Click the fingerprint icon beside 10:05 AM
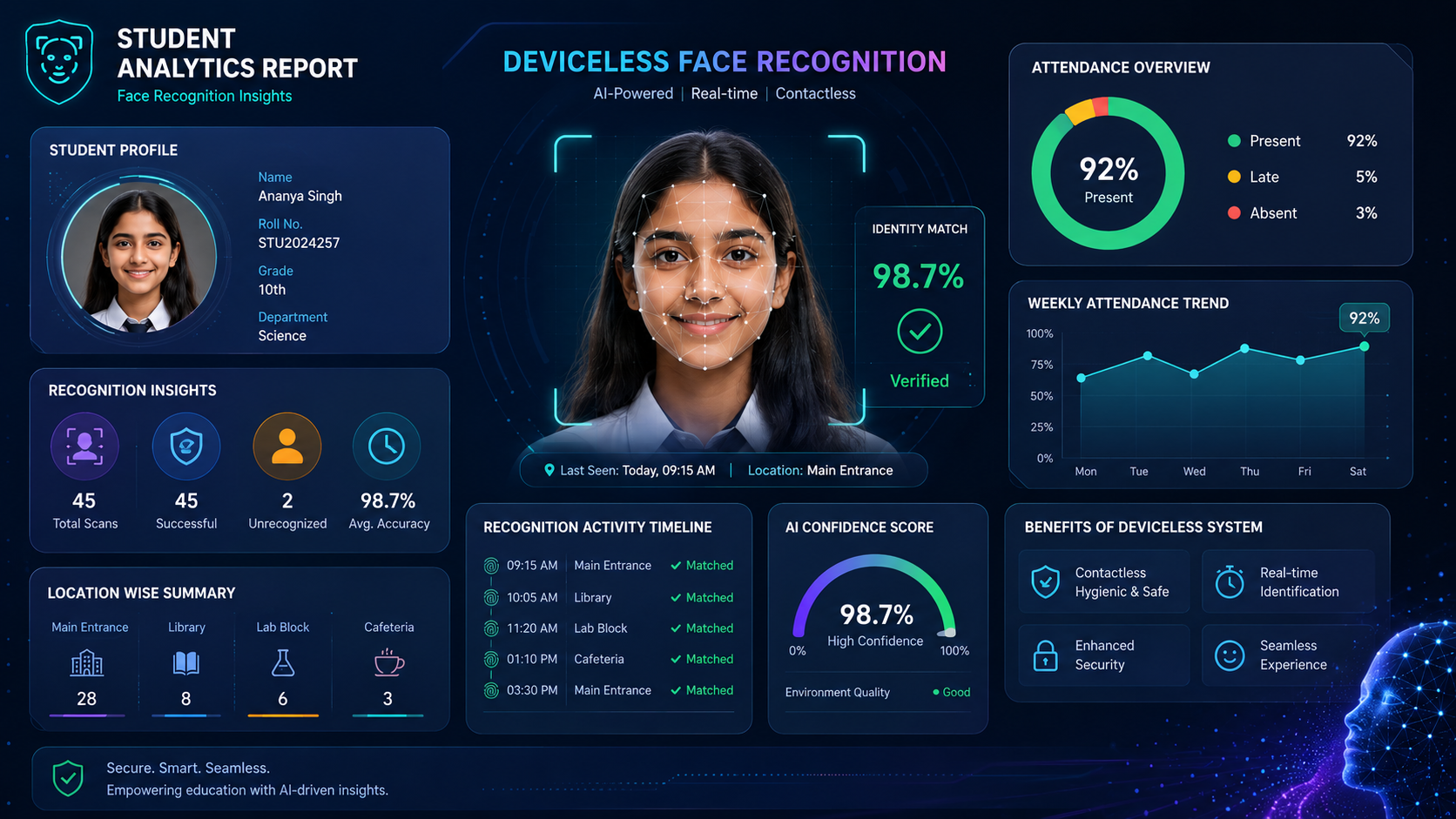 [491, 598]
